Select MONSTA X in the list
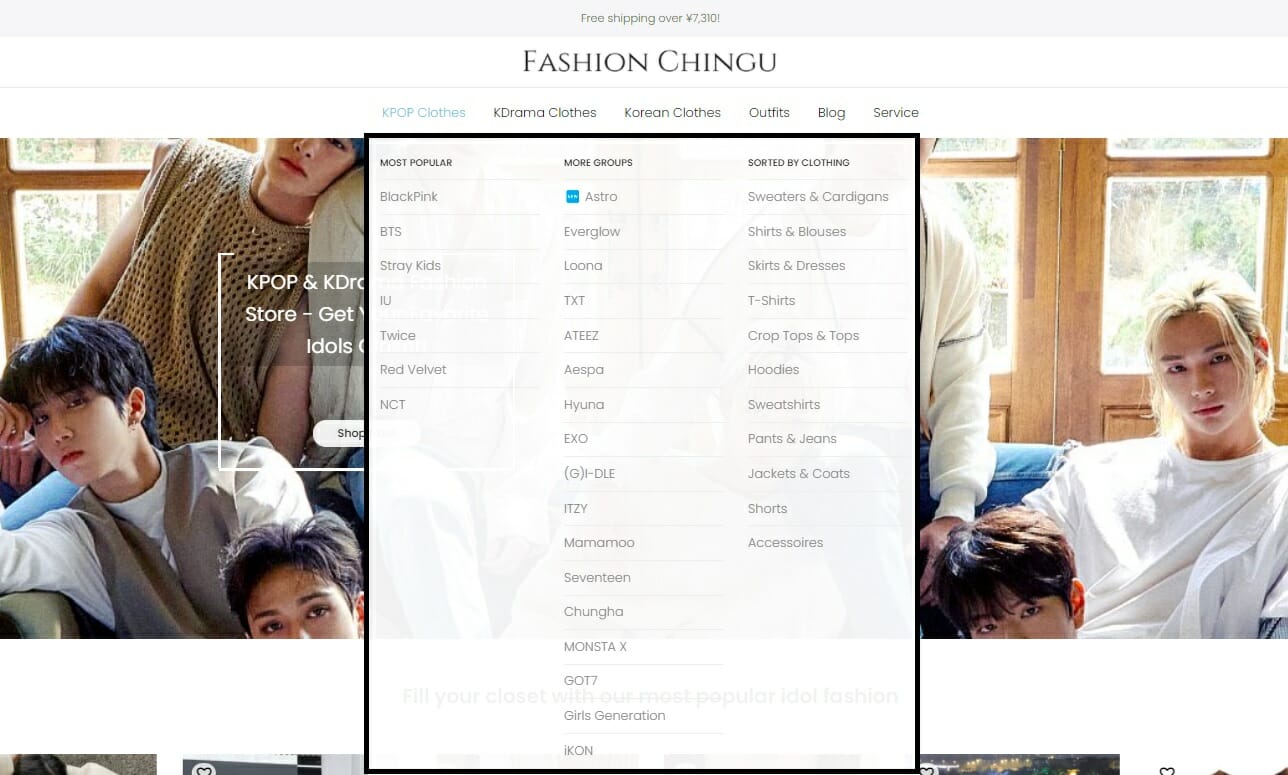The height and width of the screenshot is (775, 1288). [595, 647]
